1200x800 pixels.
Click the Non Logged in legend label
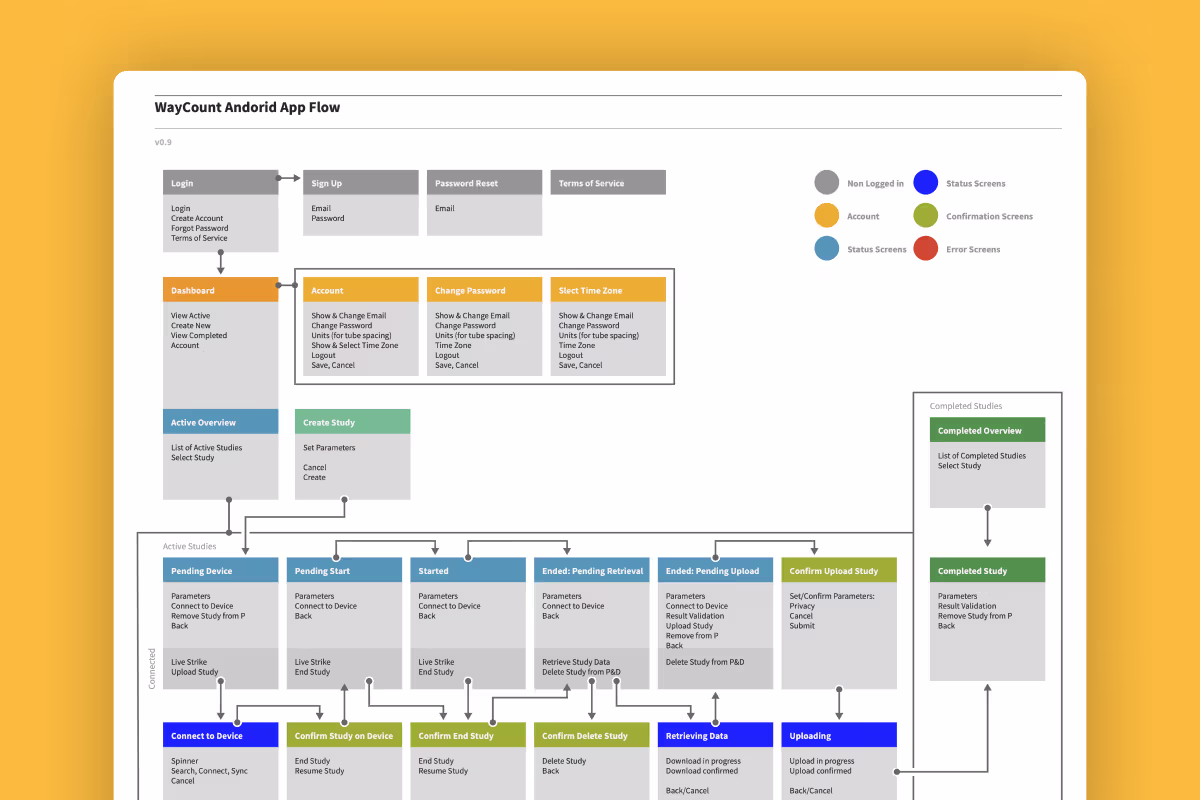tap(876, 184)
